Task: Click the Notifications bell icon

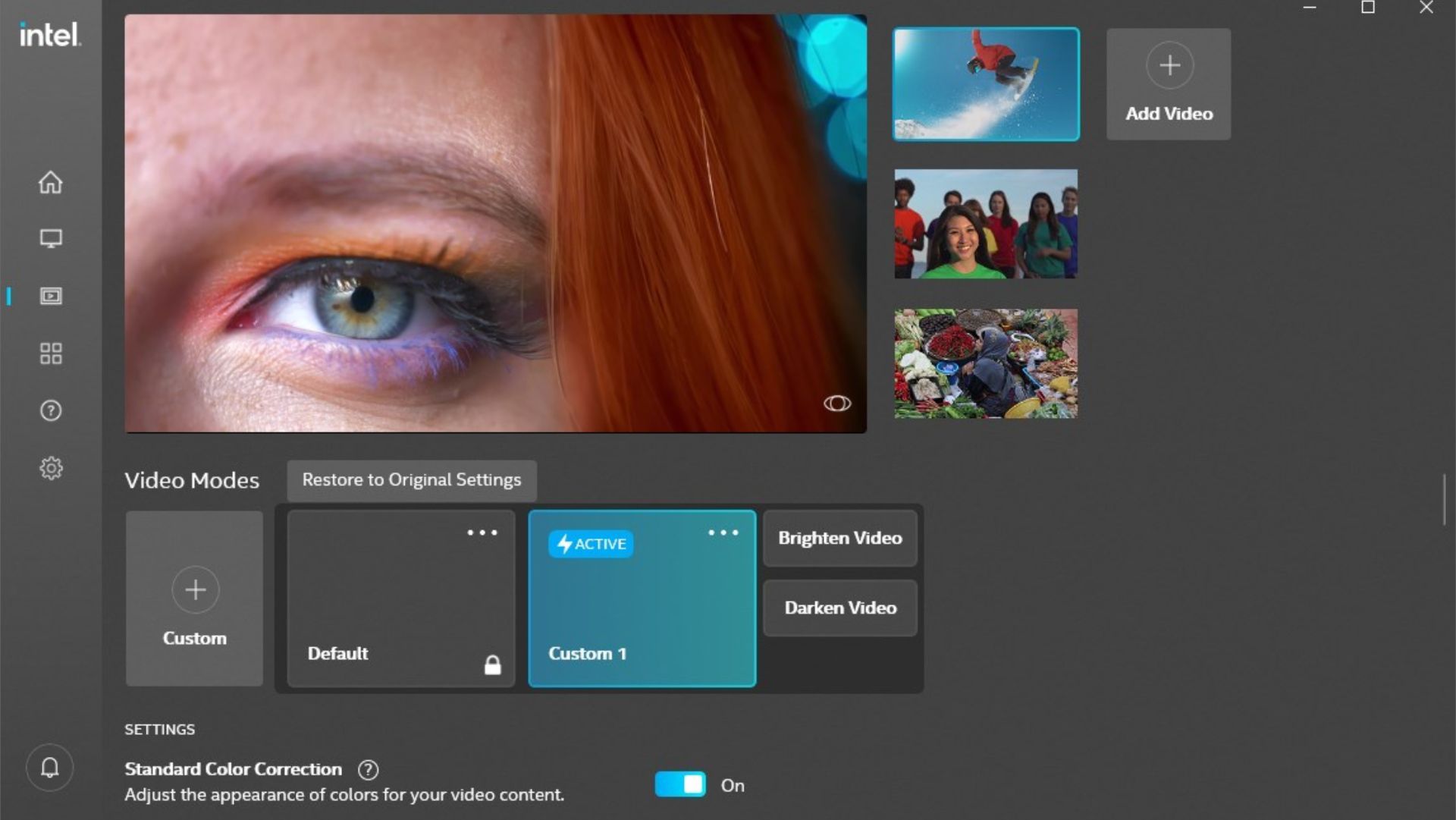Action: (x=50, y=768)
